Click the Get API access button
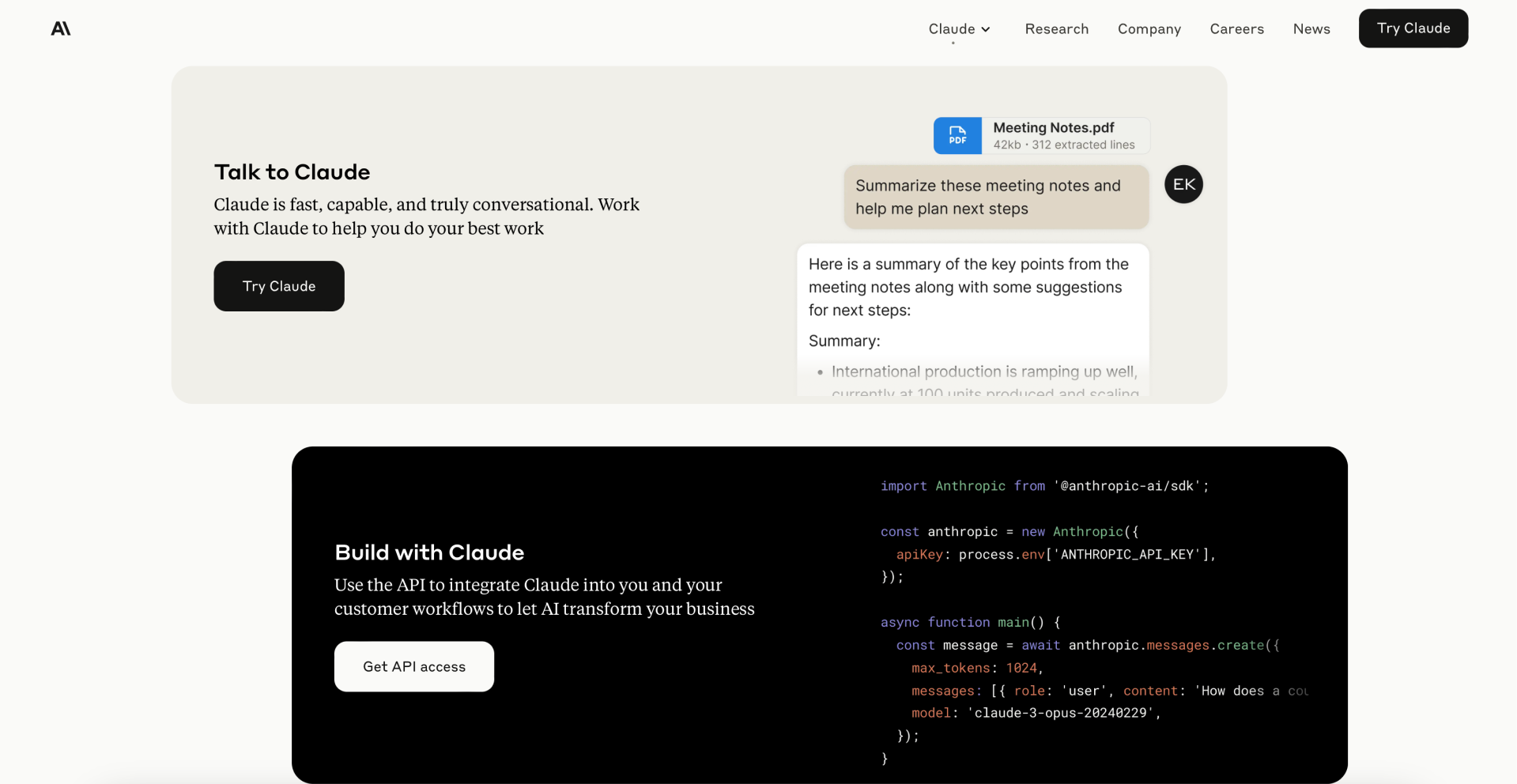The image size is (1517, 784). 414,666
